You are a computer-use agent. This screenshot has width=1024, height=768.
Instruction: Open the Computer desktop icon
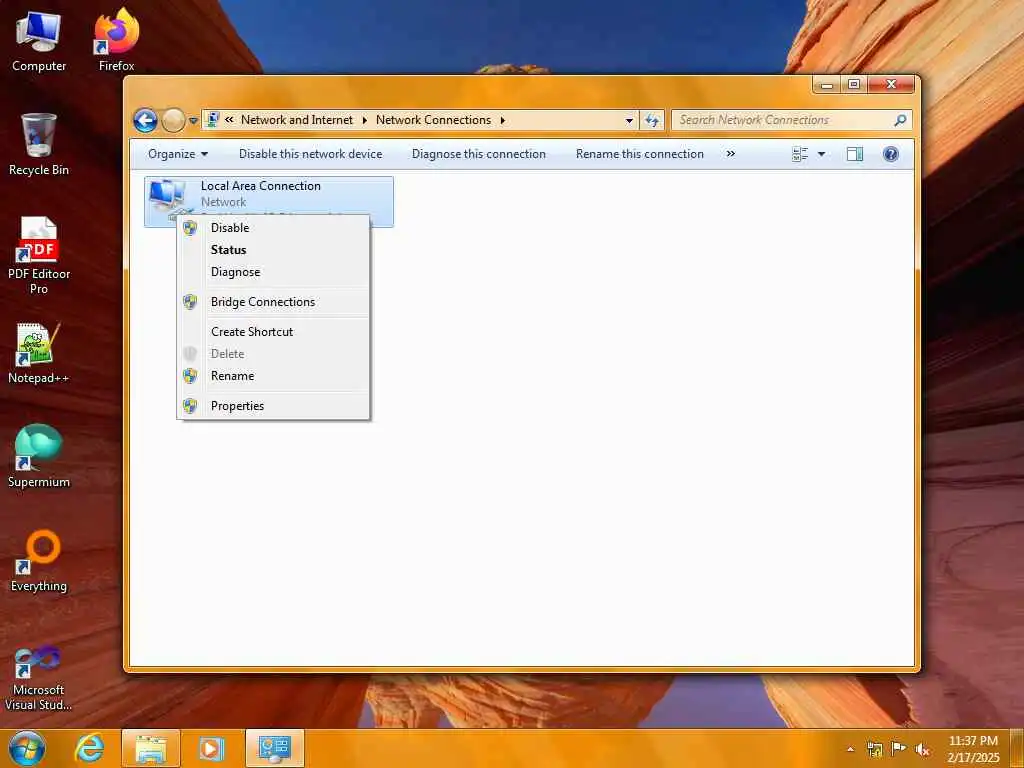[x=39, y=42]
